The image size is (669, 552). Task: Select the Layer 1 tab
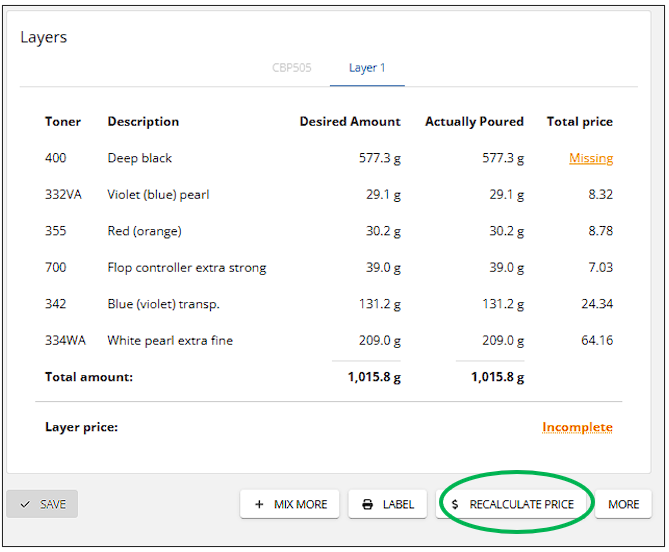[x=367, y=68]
